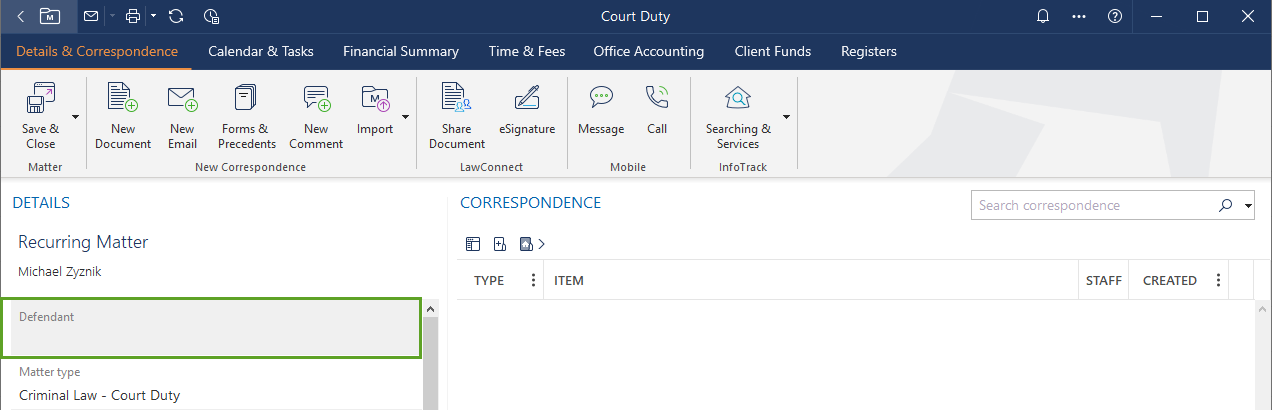Click the New Document icon
The image size is (1272, 410).
123,100
